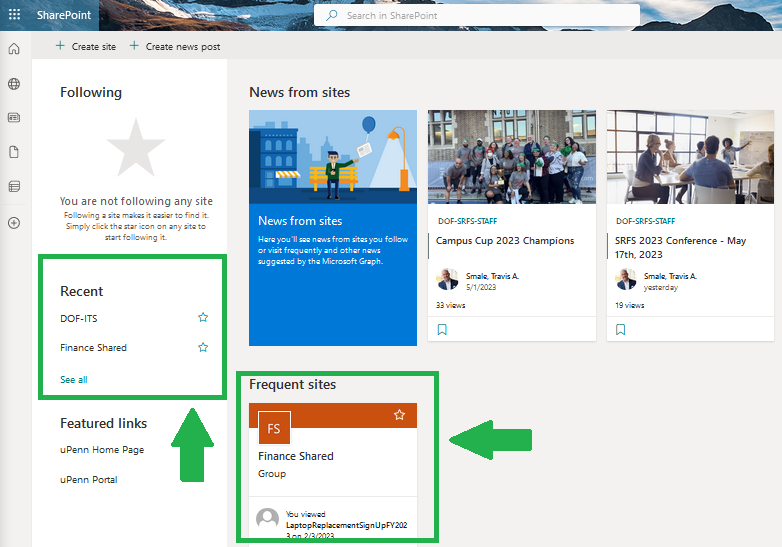The image size is (782, 547).
Task: Open the app launcher waffle icon
Action: (x=14, y=14)
